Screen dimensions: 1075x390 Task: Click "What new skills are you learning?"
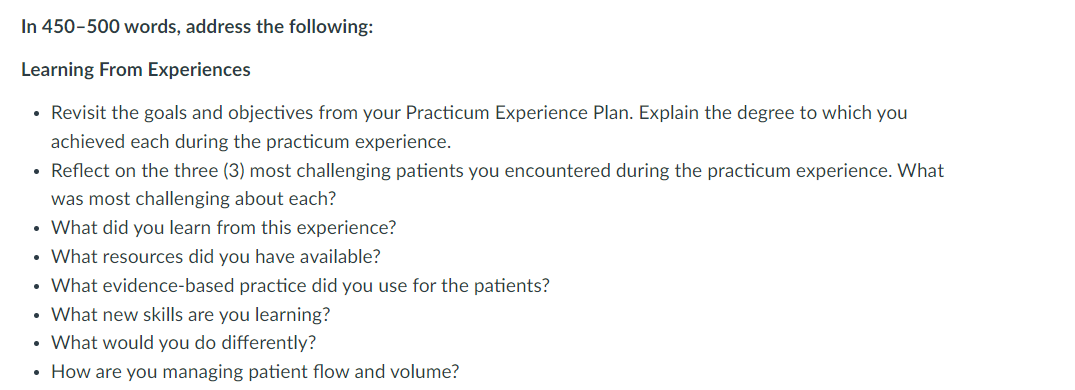[x=191, y=315]
